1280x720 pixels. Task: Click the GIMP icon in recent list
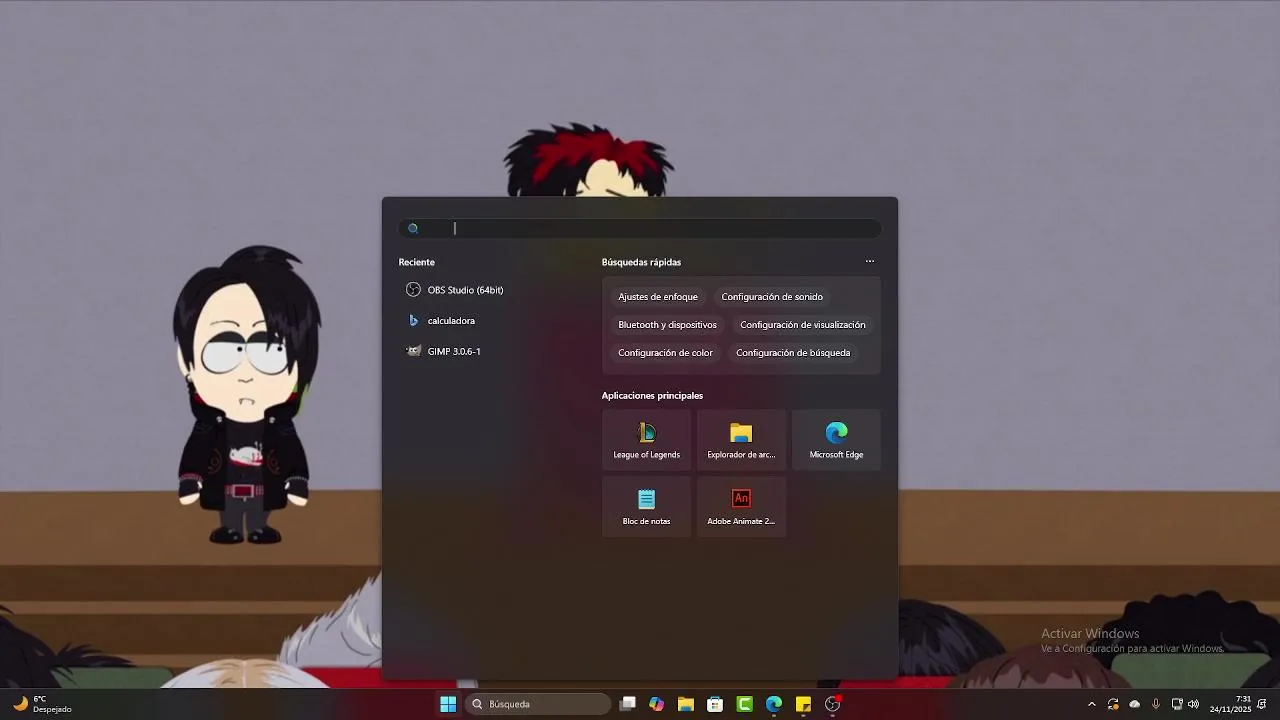(413, 351)
